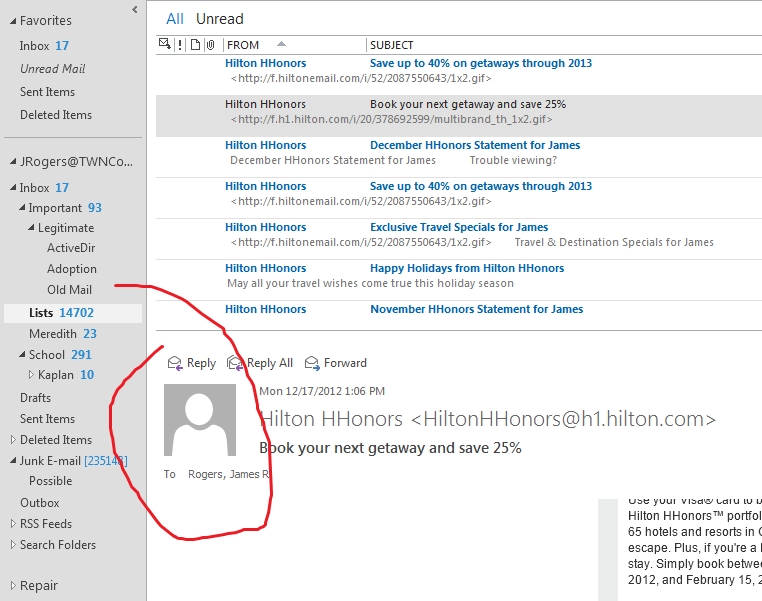Viewport: 762px width, 601px height.
Task: Sort messages by SUBJECT column
Action: pos(392,45)
